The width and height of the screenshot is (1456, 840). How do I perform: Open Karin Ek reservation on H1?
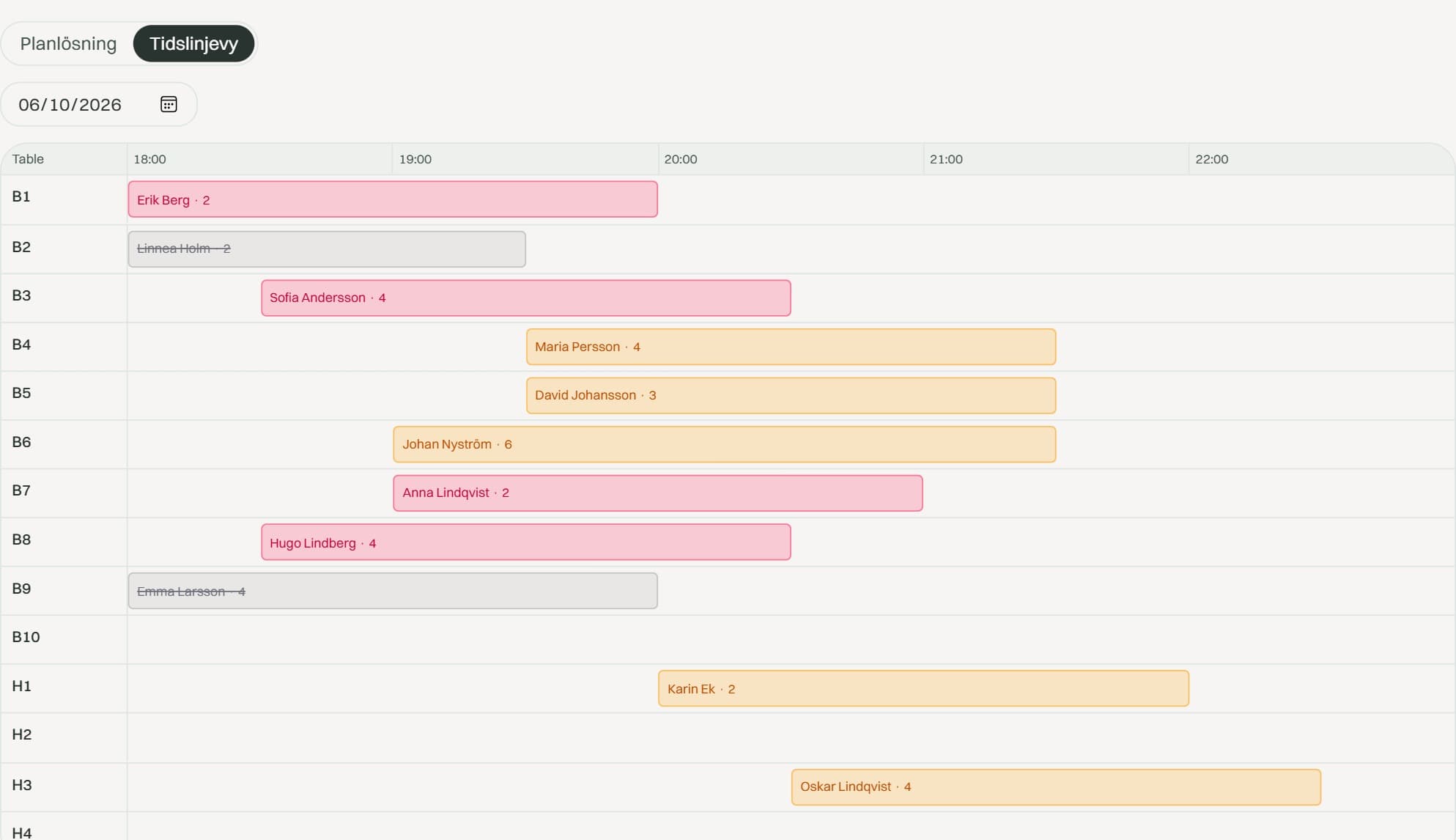click(923, 688)
